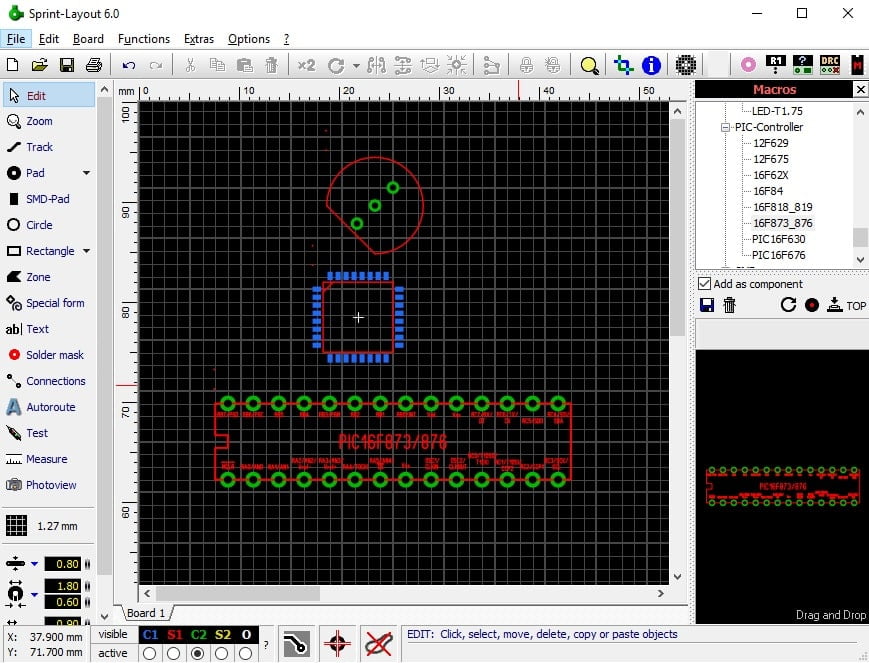Choose the SMD-Pad tool
Image resolution: width=869 pixels, height=663 pixels.
pos(48,199)
